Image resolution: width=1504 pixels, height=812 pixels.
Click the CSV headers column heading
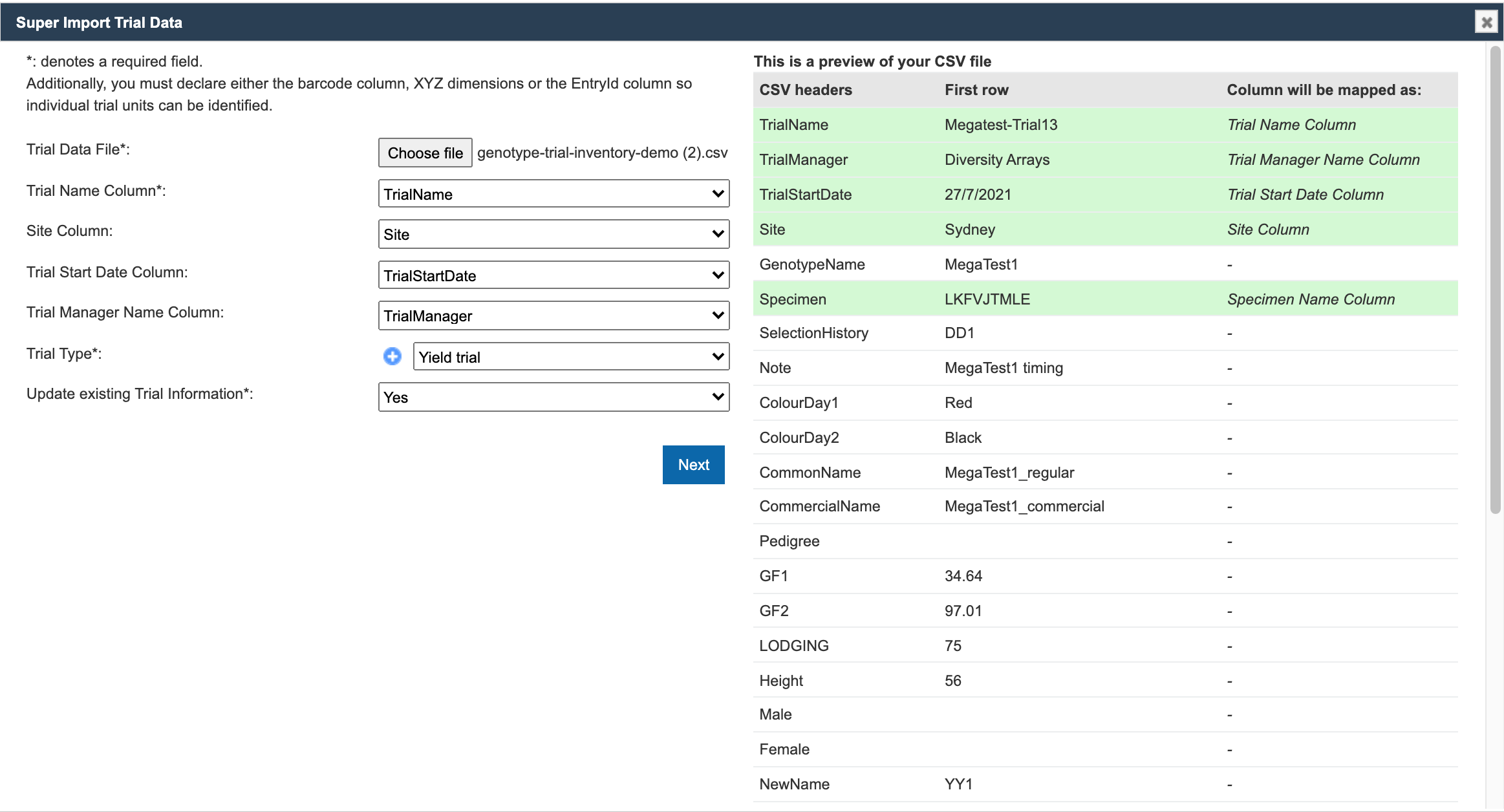(x=804, y=90)
